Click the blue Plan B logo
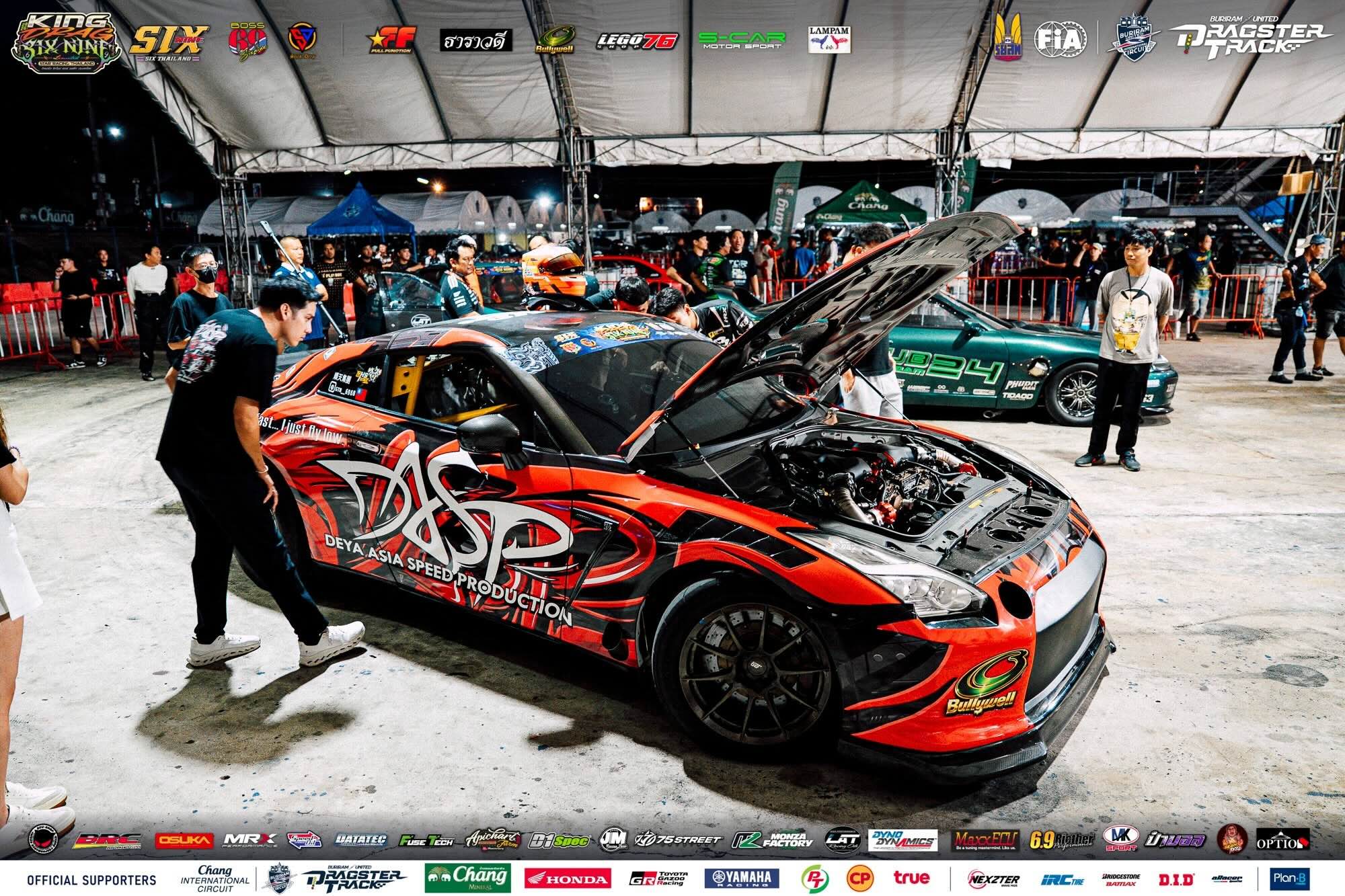The image size is (1345, 896). coord(1290,878)
